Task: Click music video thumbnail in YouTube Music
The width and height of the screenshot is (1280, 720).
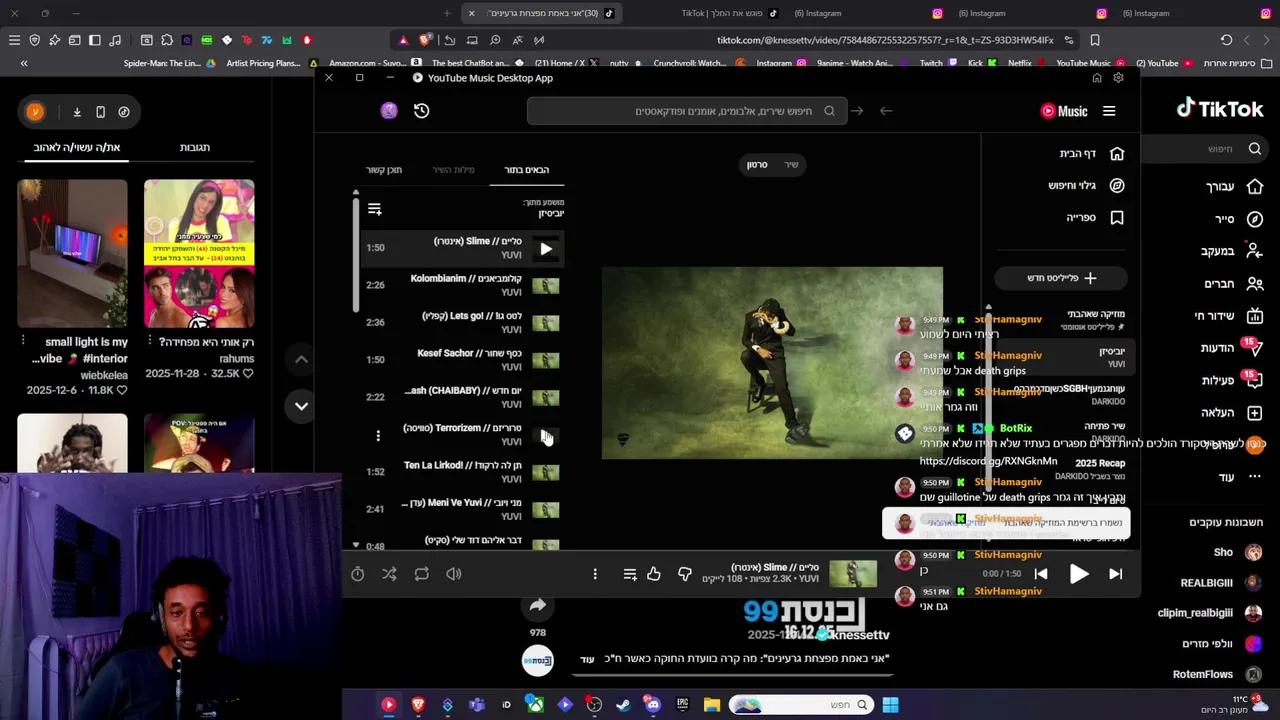Action: pos(772,363)
